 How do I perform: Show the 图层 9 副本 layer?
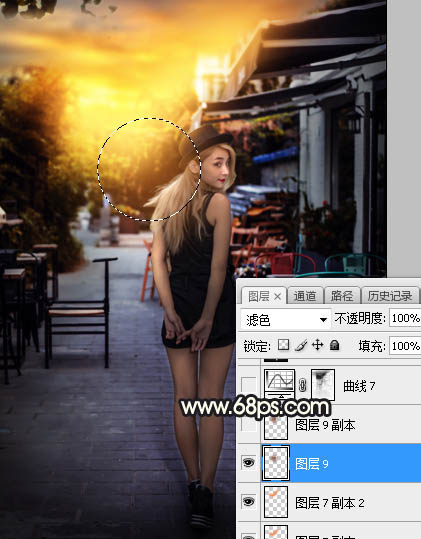(248, 424)
